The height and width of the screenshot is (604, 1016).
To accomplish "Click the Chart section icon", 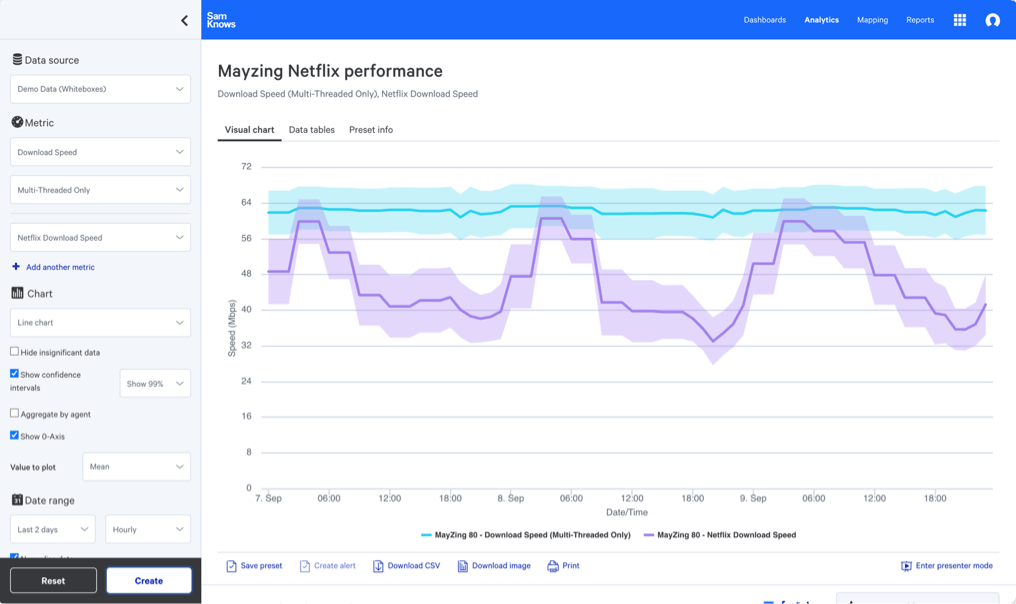I will click(17, 293).
